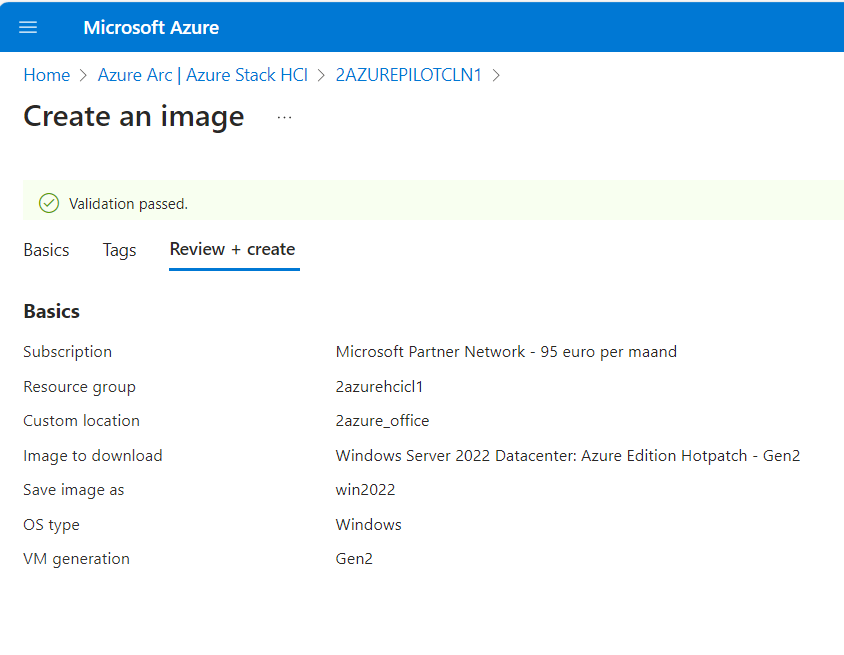
Task: Select the Gen2 VM generation value
Action: coord(354,559)
